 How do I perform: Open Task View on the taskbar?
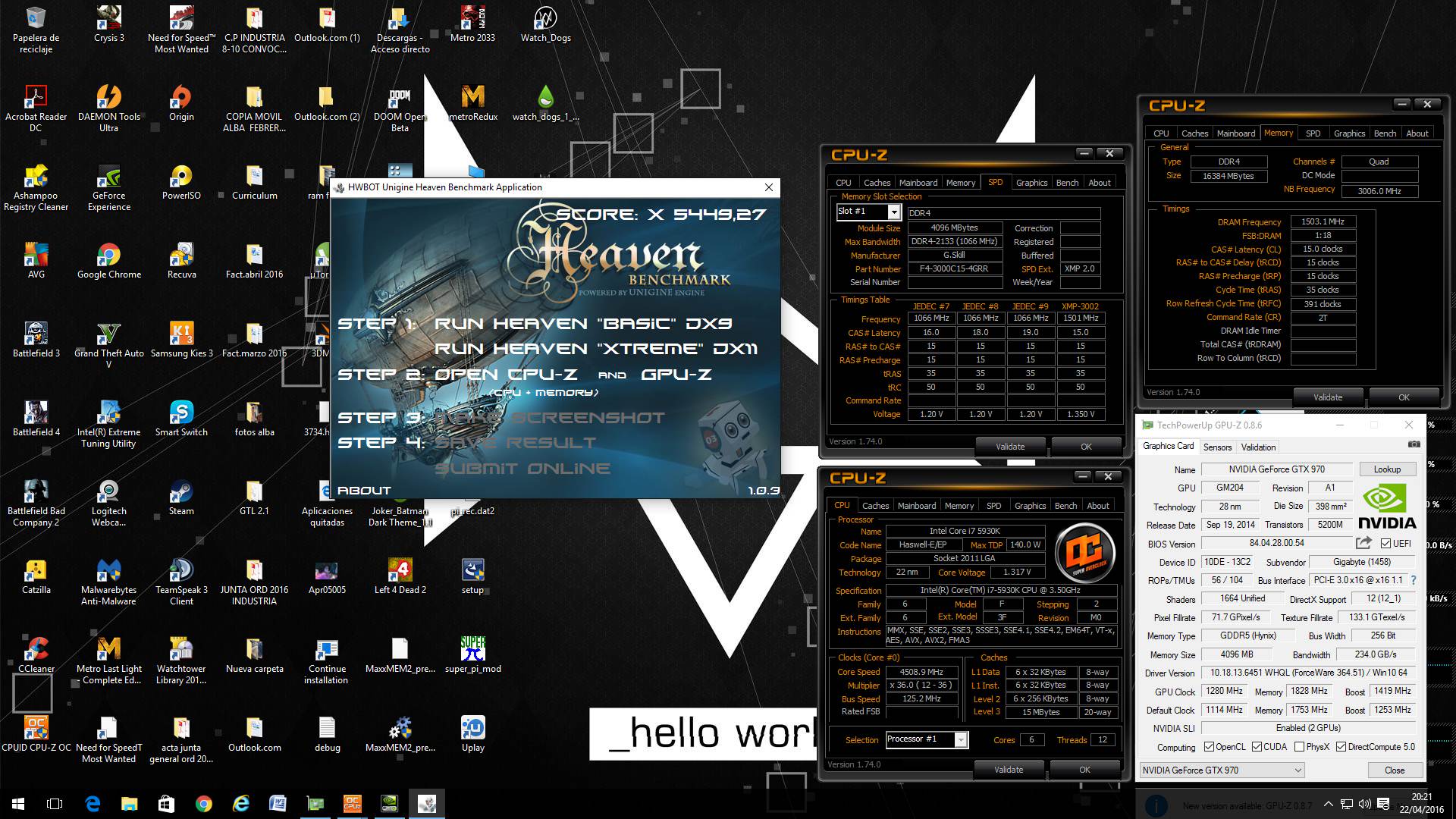(55, 804)
